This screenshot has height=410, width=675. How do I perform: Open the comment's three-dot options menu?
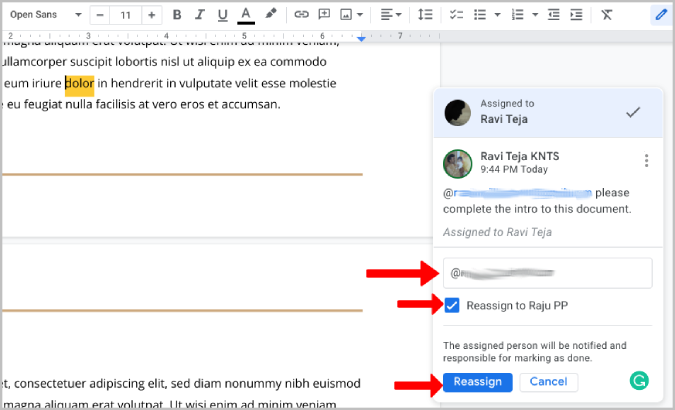point(647,161)
